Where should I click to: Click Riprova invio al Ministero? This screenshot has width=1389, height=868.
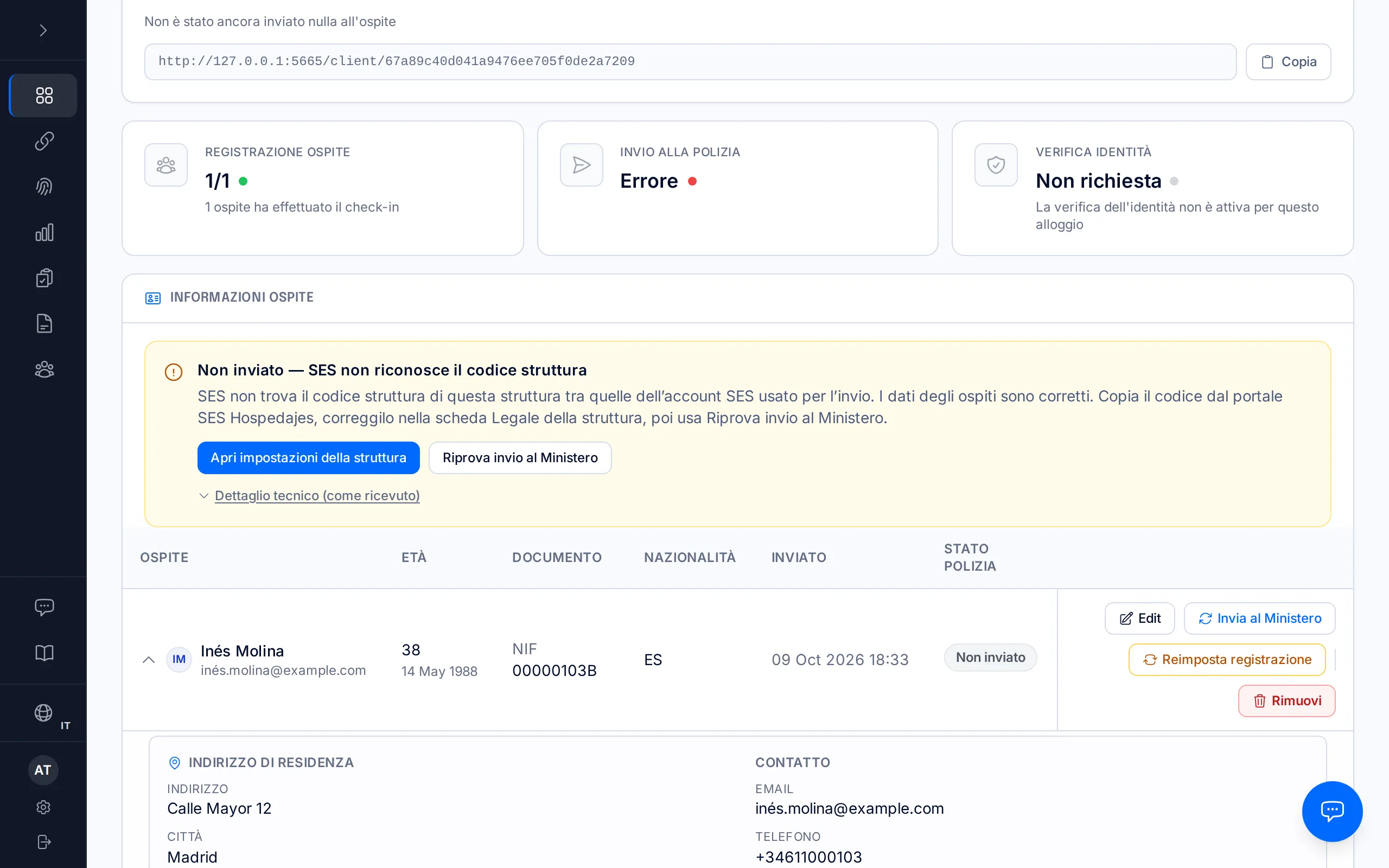point(520,457)
